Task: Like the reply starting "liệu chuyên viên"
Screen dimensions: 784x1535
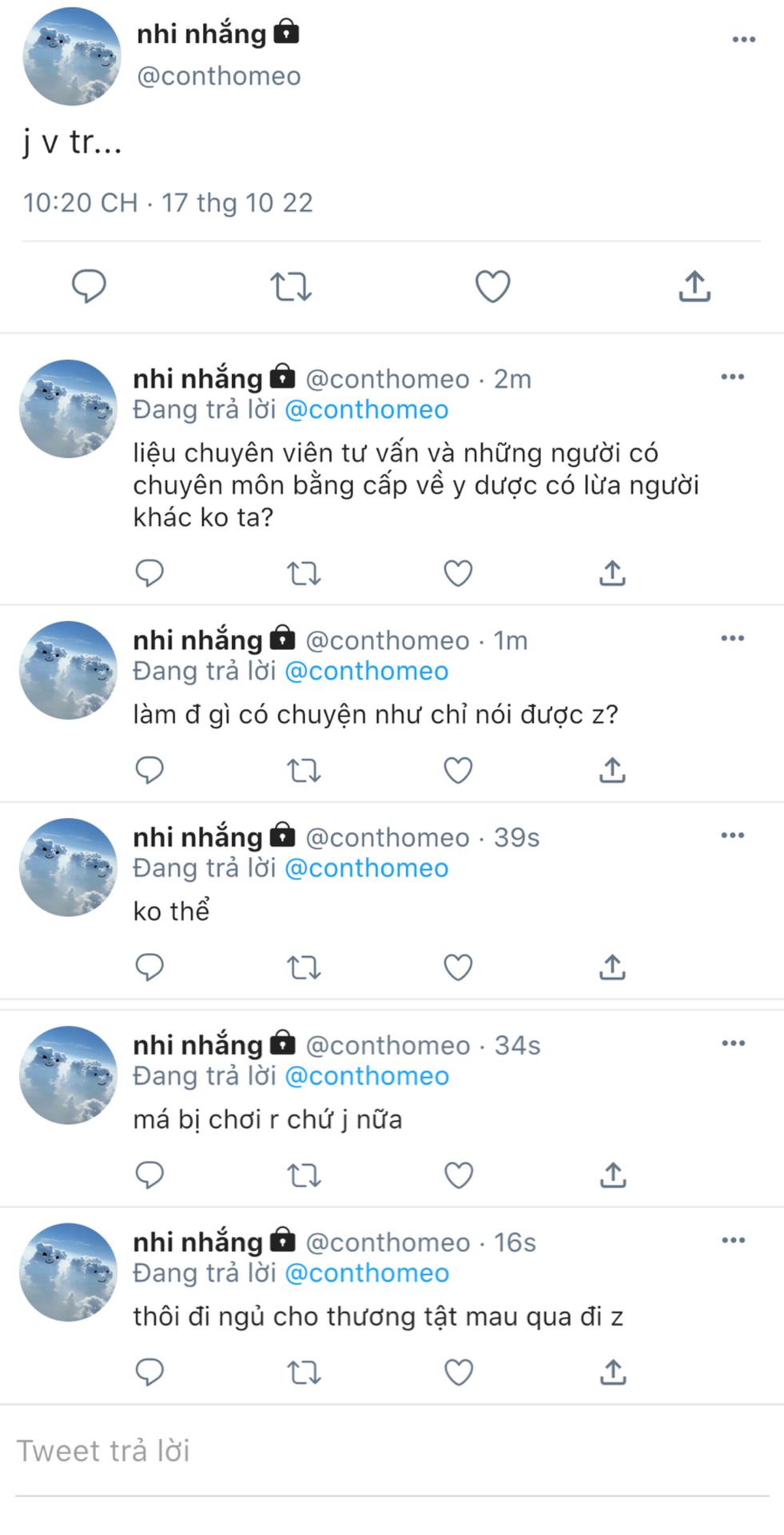Action: click(458, 573)
